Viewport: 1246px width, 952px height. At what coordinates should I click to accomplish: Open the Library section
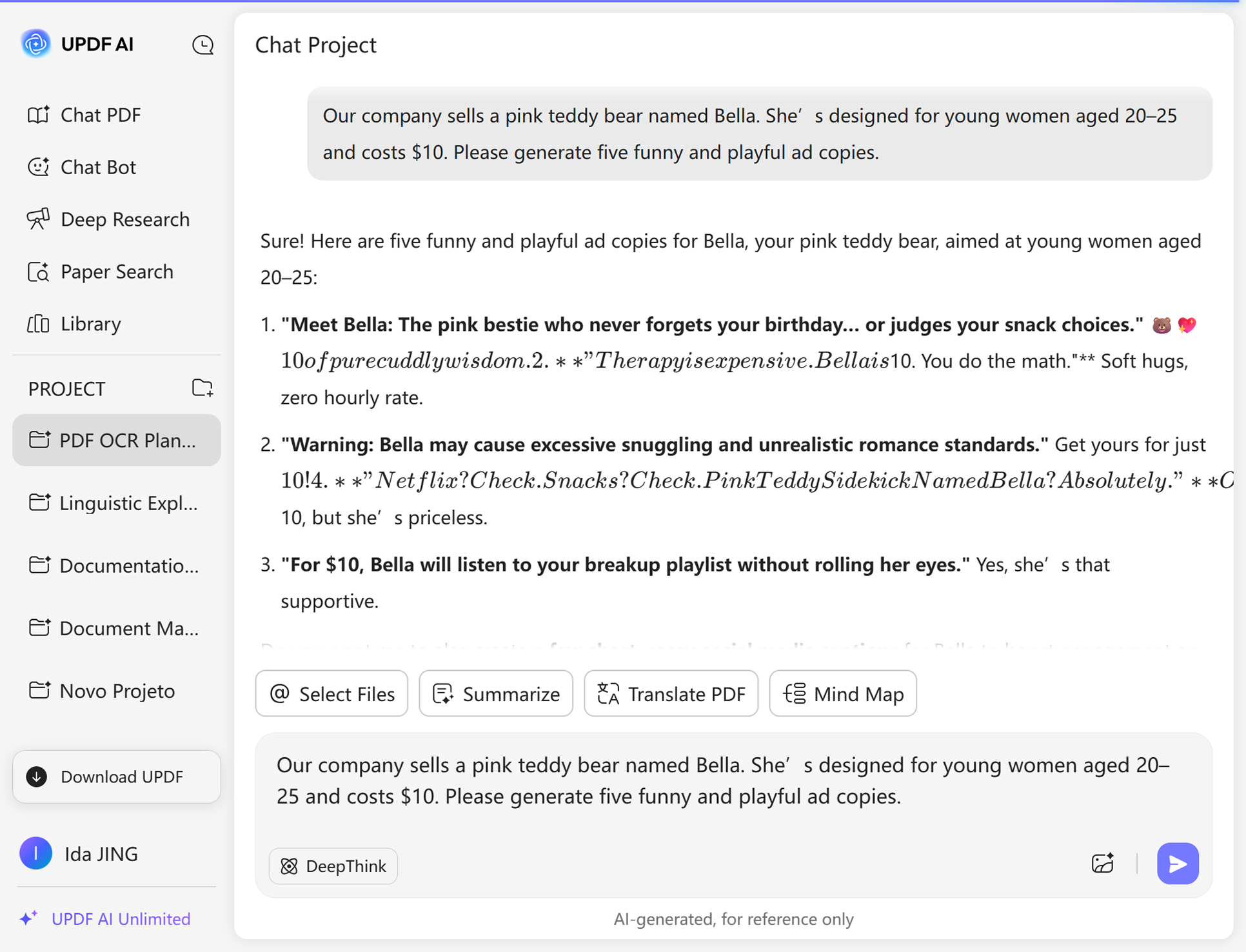pyautogui.click(x=90, y=324)
